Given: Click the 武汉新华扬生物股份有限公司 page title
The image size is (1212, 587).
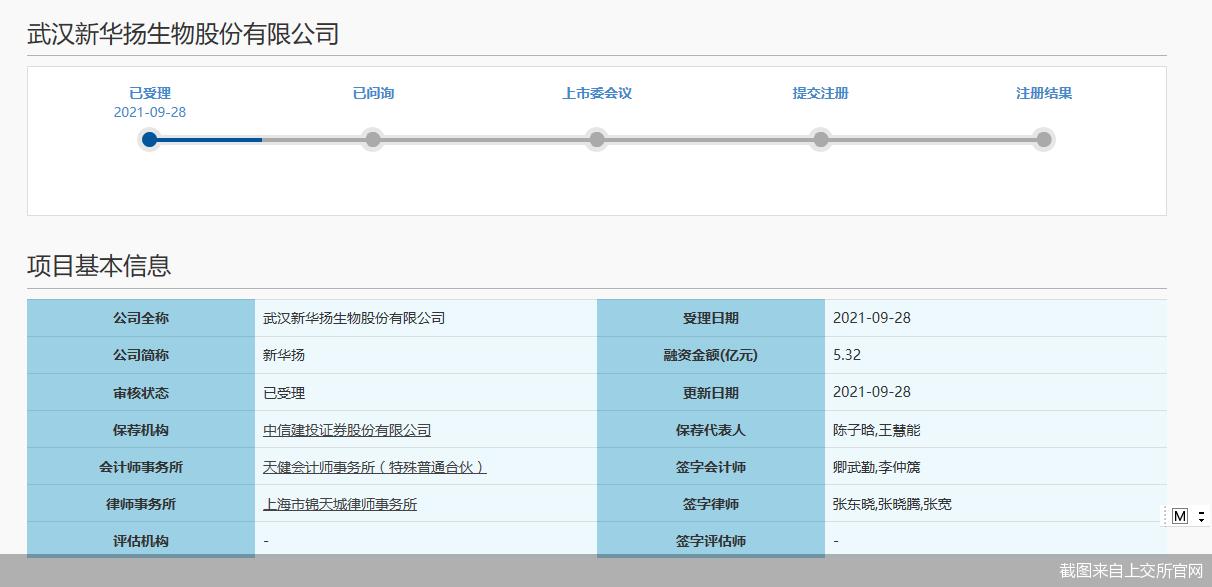Looking at the screenshot, I should (x=180, y=33).
